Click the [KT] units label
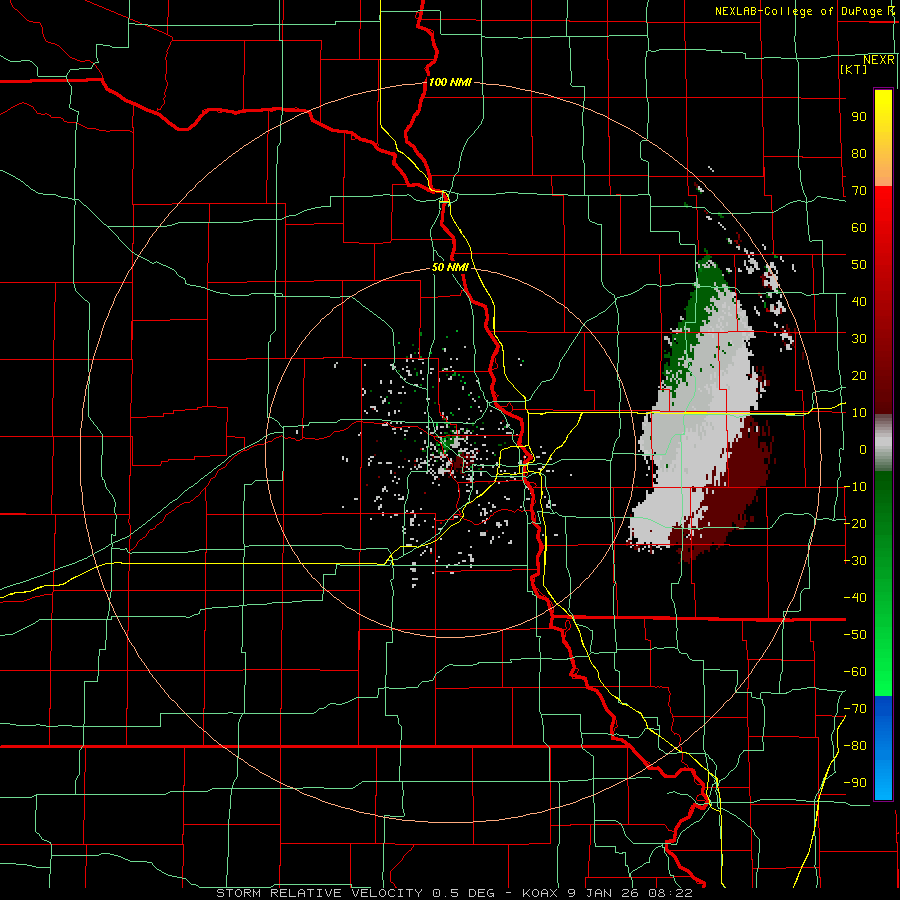The width and height of the screenshot is (900, 900). pyautogui.click(x=853, y=69)
